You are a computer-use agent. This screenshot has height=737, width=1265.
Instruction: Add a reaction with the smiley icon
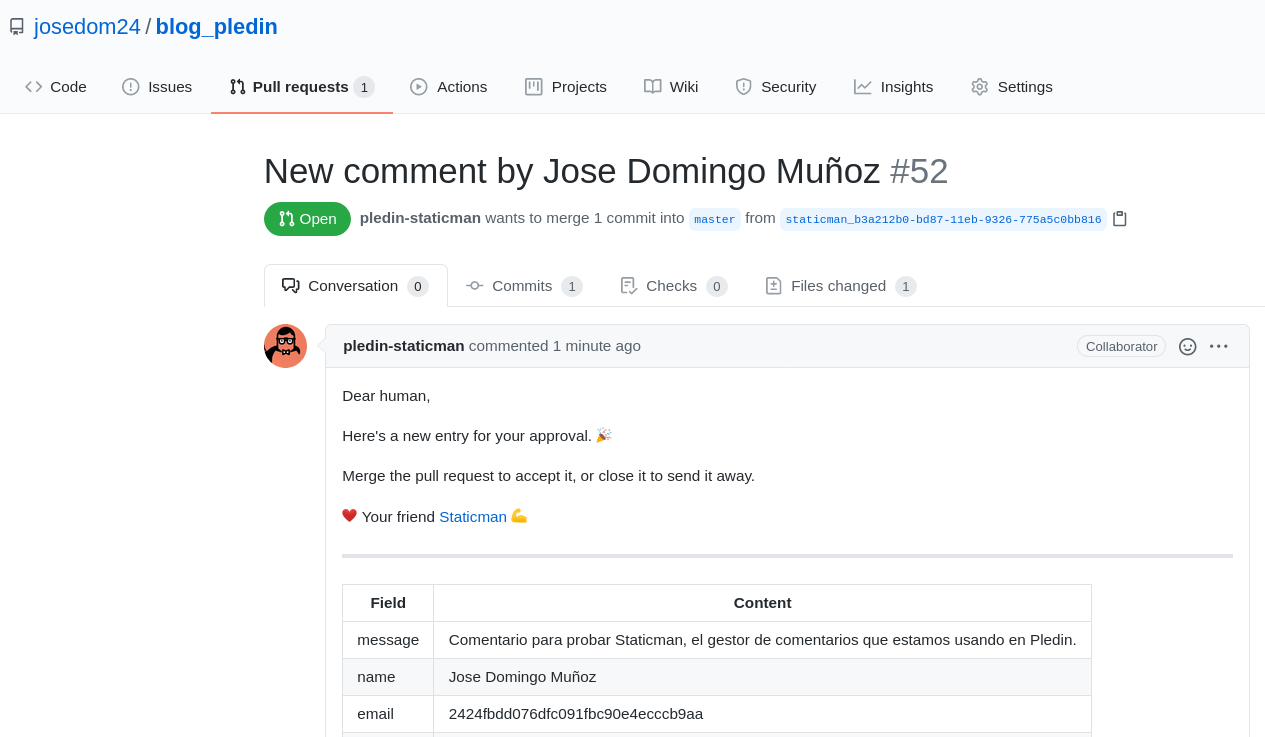(1187, 346)
